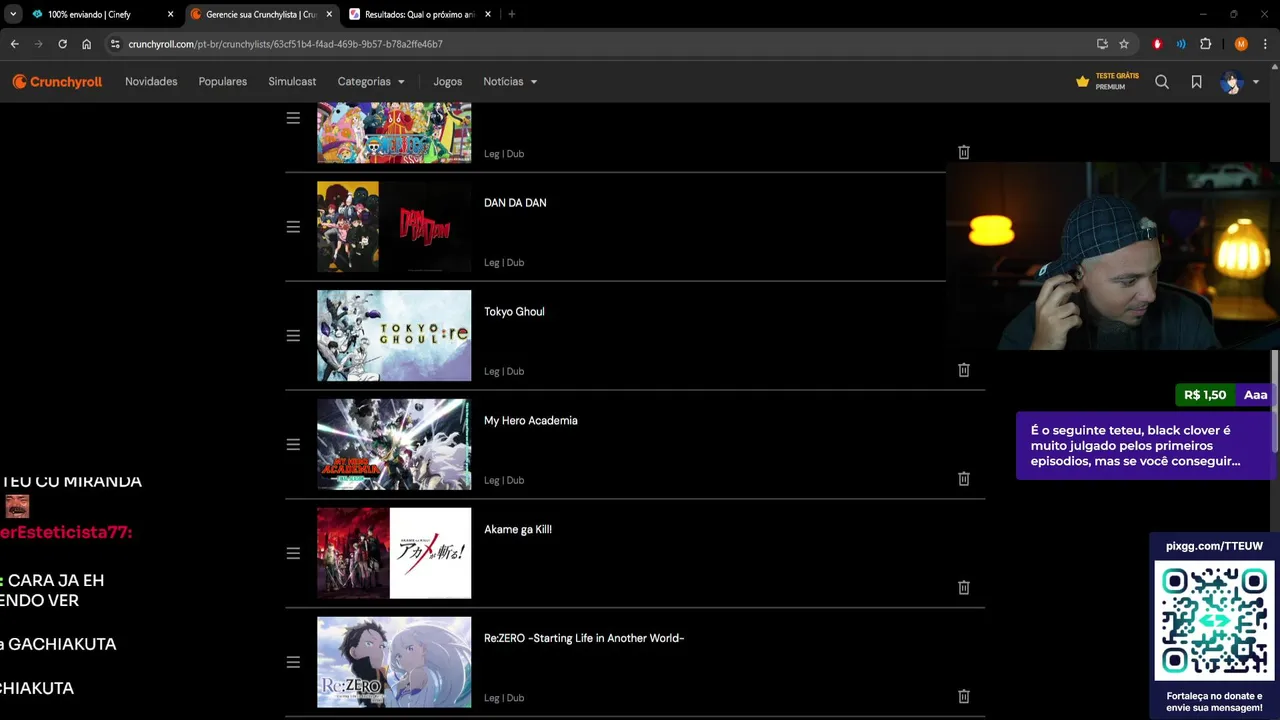Close the Crunchylista browser tab
This screenshot has width=1280, height=720.
329,15
